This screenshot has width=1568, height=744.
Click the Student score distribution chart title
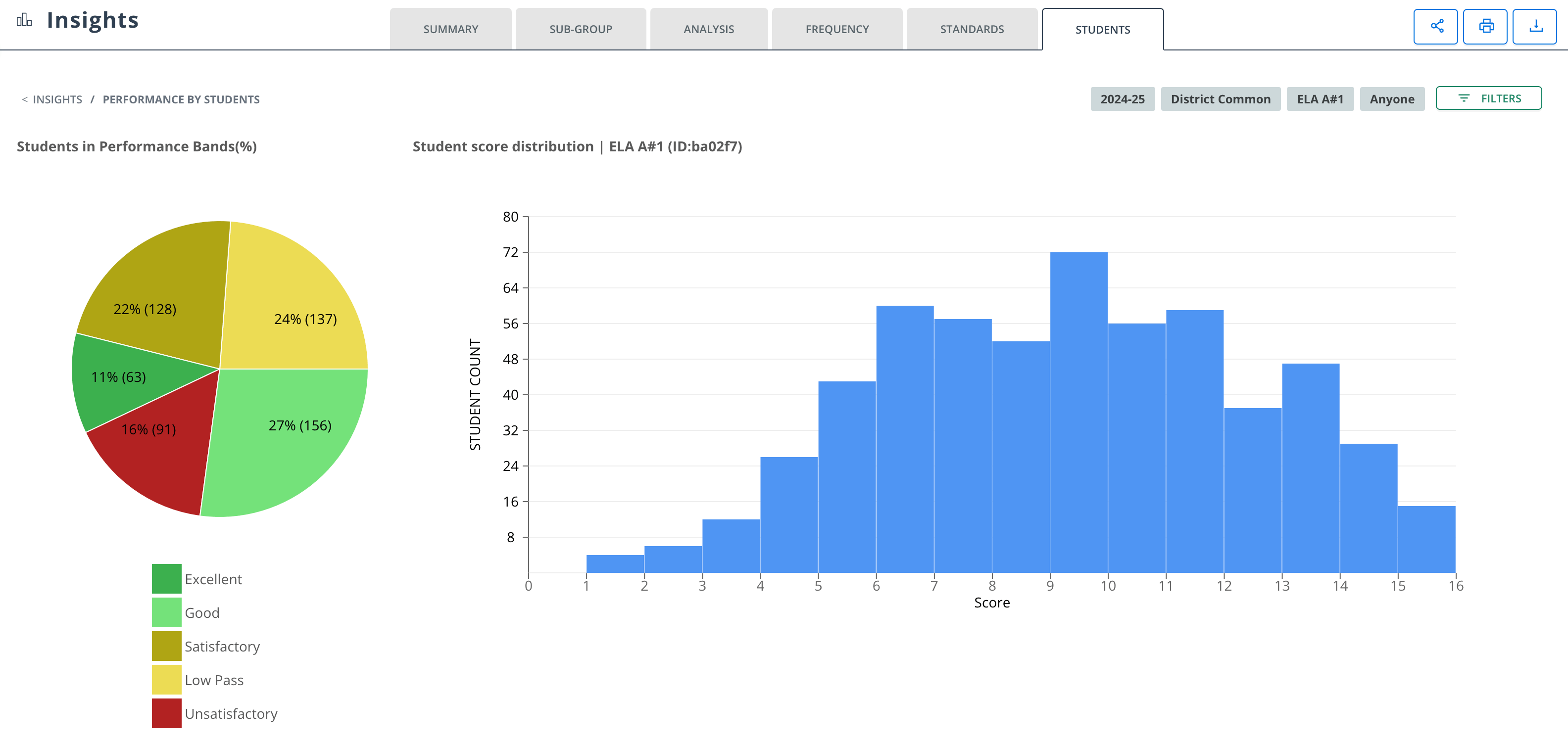click(577, 146)
